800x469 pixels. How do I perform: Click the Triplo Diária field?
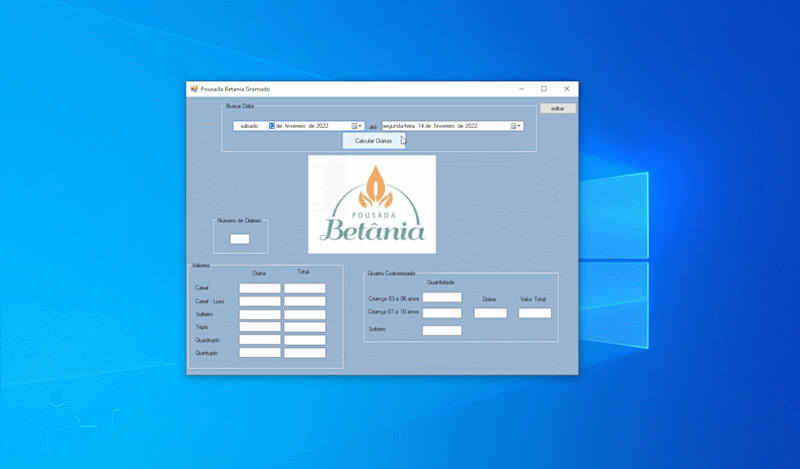[260, 327]
